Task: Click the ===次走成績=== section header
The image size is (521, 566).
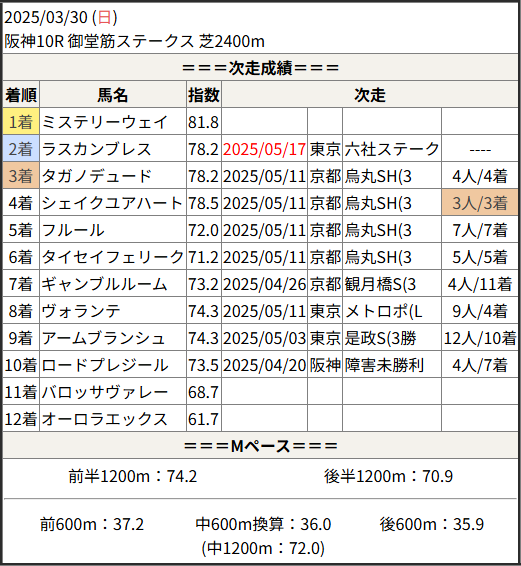Action: (x=260, y=67)
